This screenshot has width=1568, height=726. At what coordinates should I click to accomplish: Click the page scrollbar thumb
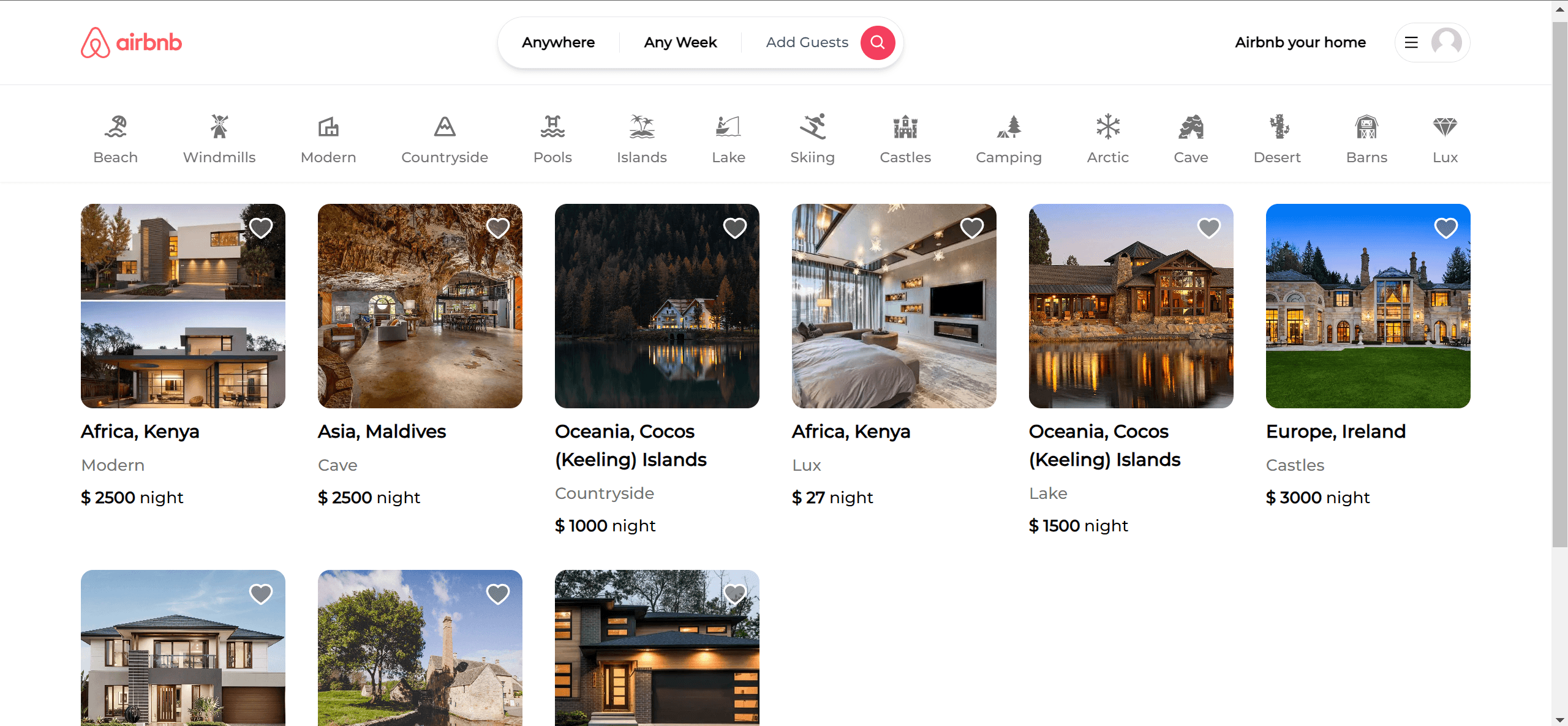[x=1560, y=285]
